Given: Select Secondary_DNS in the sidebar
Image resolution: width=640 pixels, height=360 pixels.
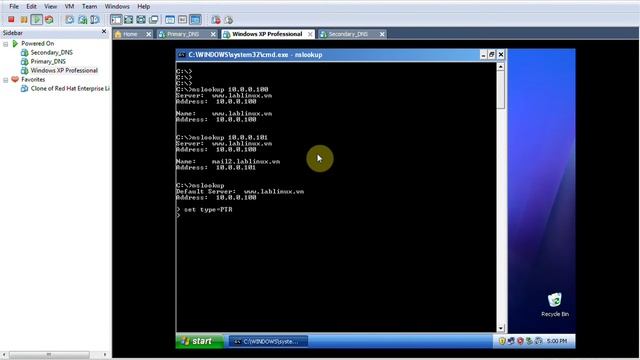Looking at the screenshot, I should pos(51,52).
